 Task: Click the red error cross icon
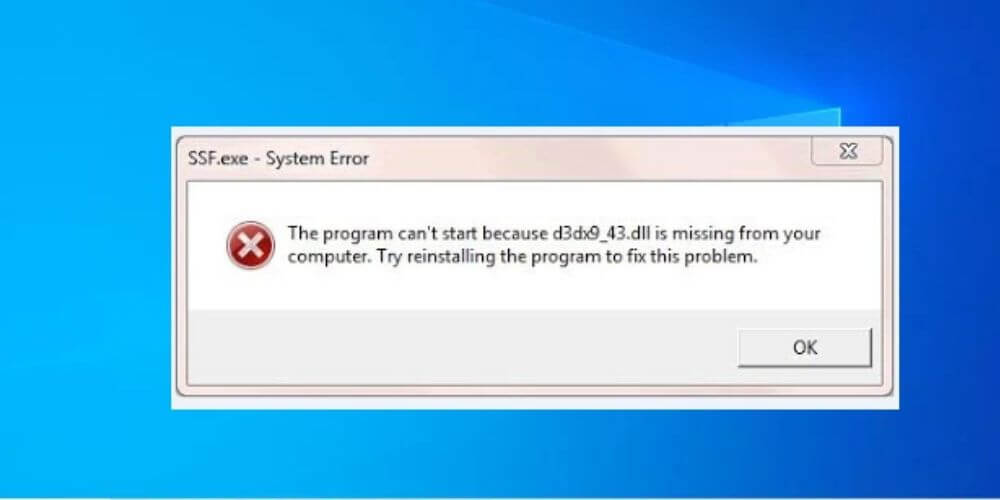coord(251,246)
